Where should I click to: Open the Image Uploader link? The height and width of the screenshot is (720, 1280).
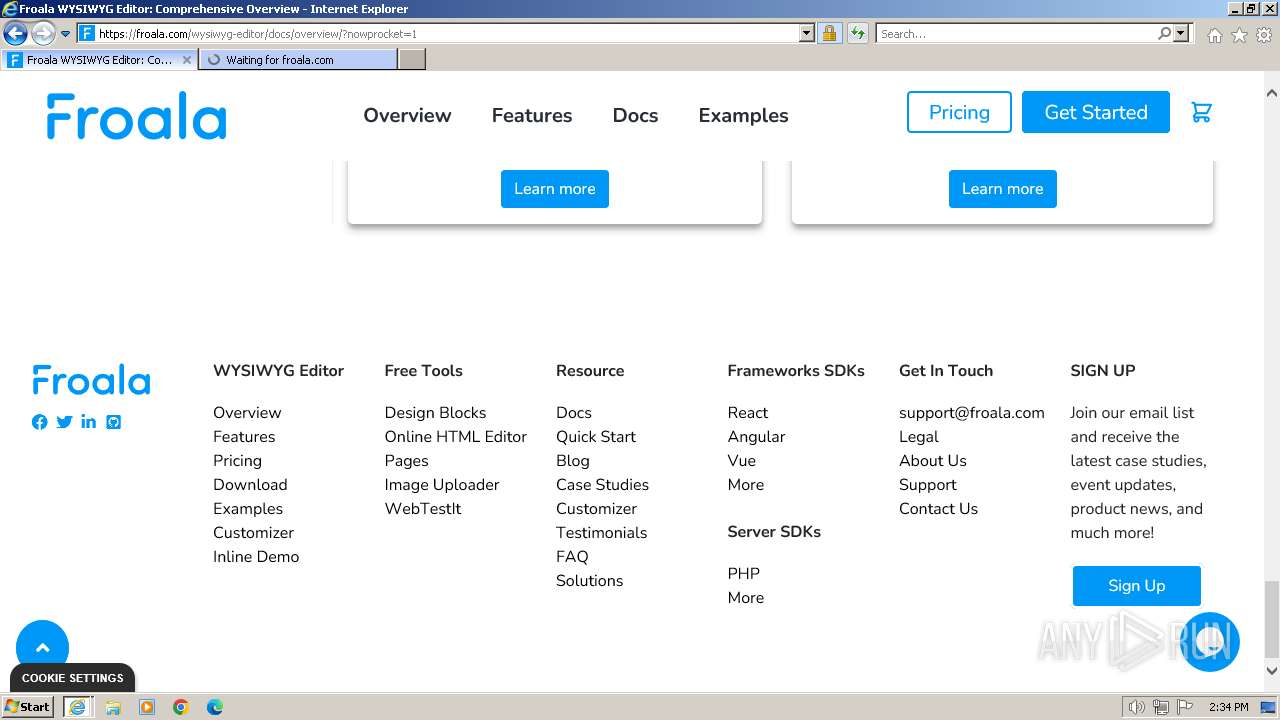tap(442, 485)
